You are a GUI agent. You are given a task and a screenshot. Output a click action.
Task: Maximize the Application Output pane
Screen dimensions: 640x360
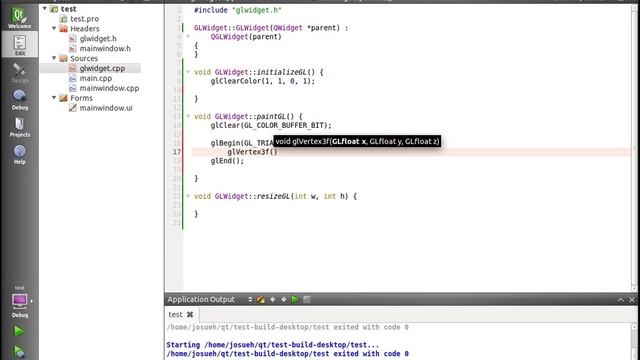620,300
